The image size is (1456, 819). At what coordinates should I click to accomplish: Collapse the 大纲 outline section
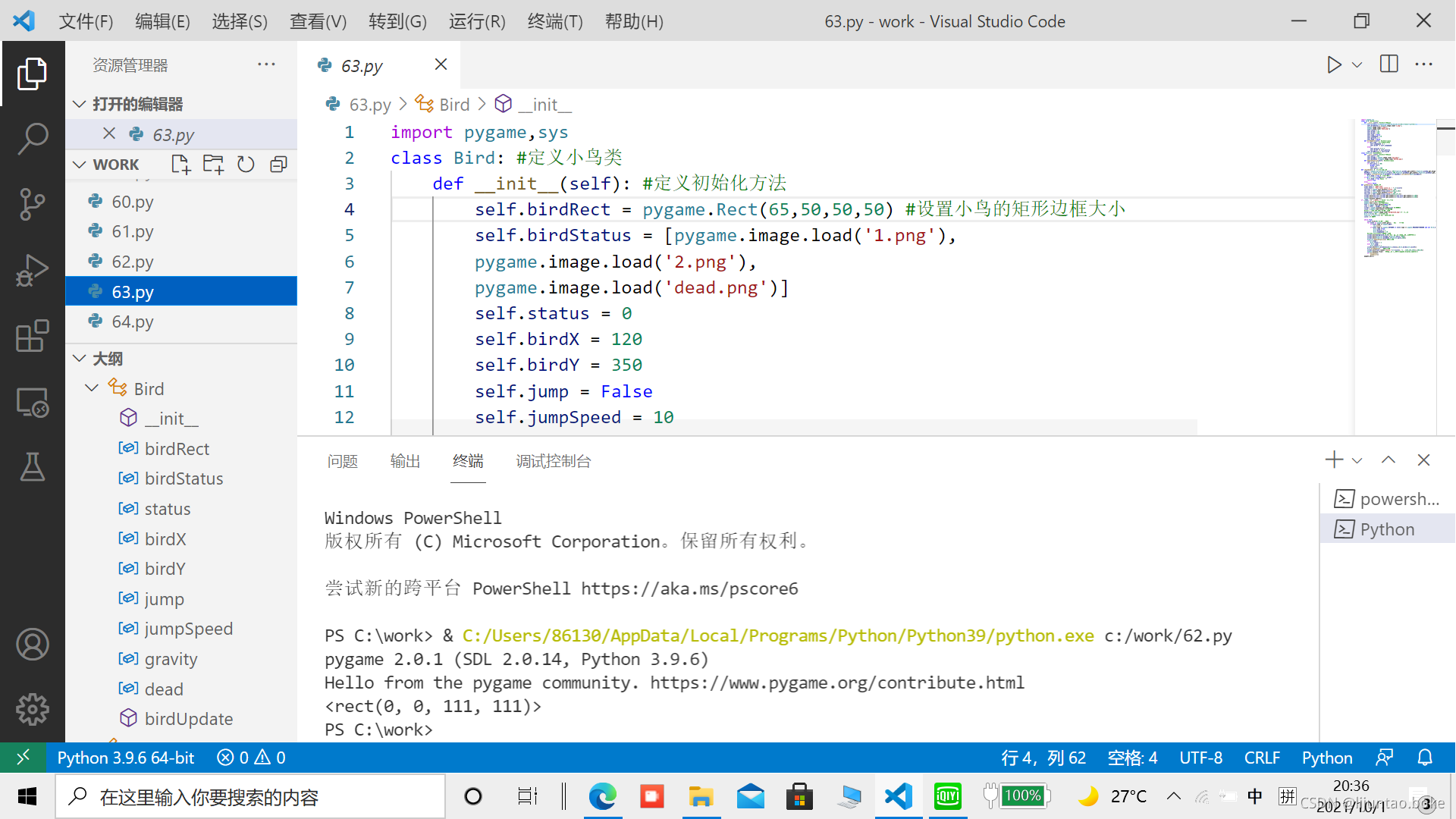click(x=80, y=359)
